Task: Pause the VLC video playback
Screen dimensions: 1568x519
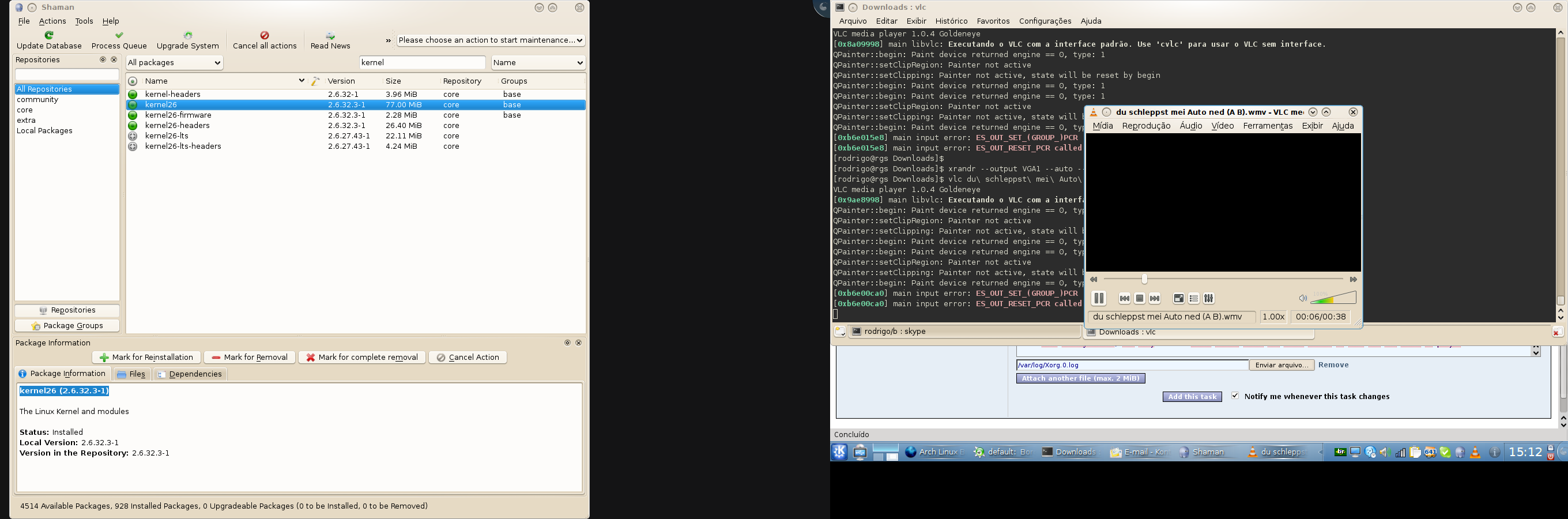Action: 1098,299
